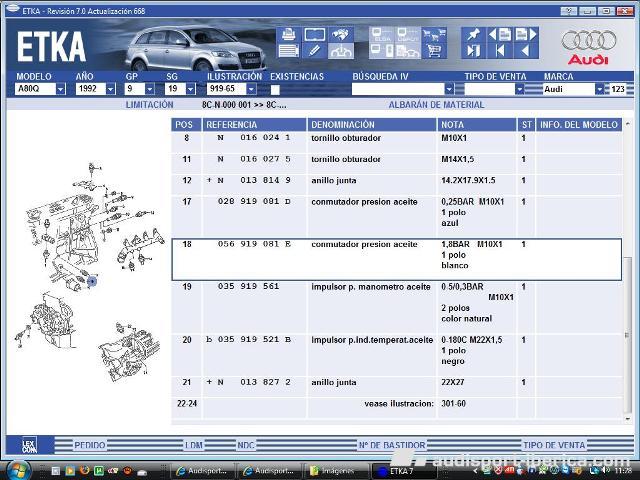Open the BÚSQUEDA IV dropdown arrow
This screenshot has height=480, width=640.
[x=449, y=89]
